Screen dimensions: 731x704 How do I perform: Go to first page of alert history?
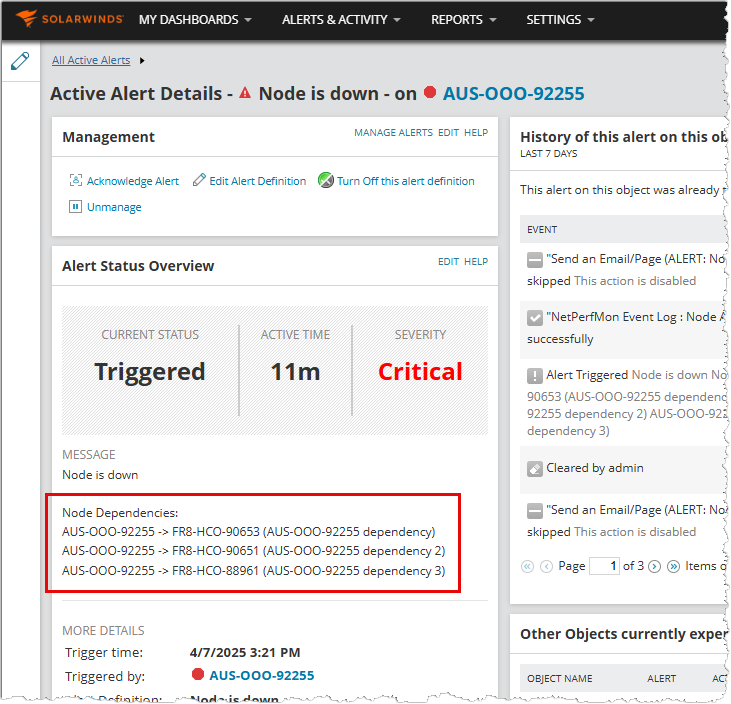tap(527, 566)
